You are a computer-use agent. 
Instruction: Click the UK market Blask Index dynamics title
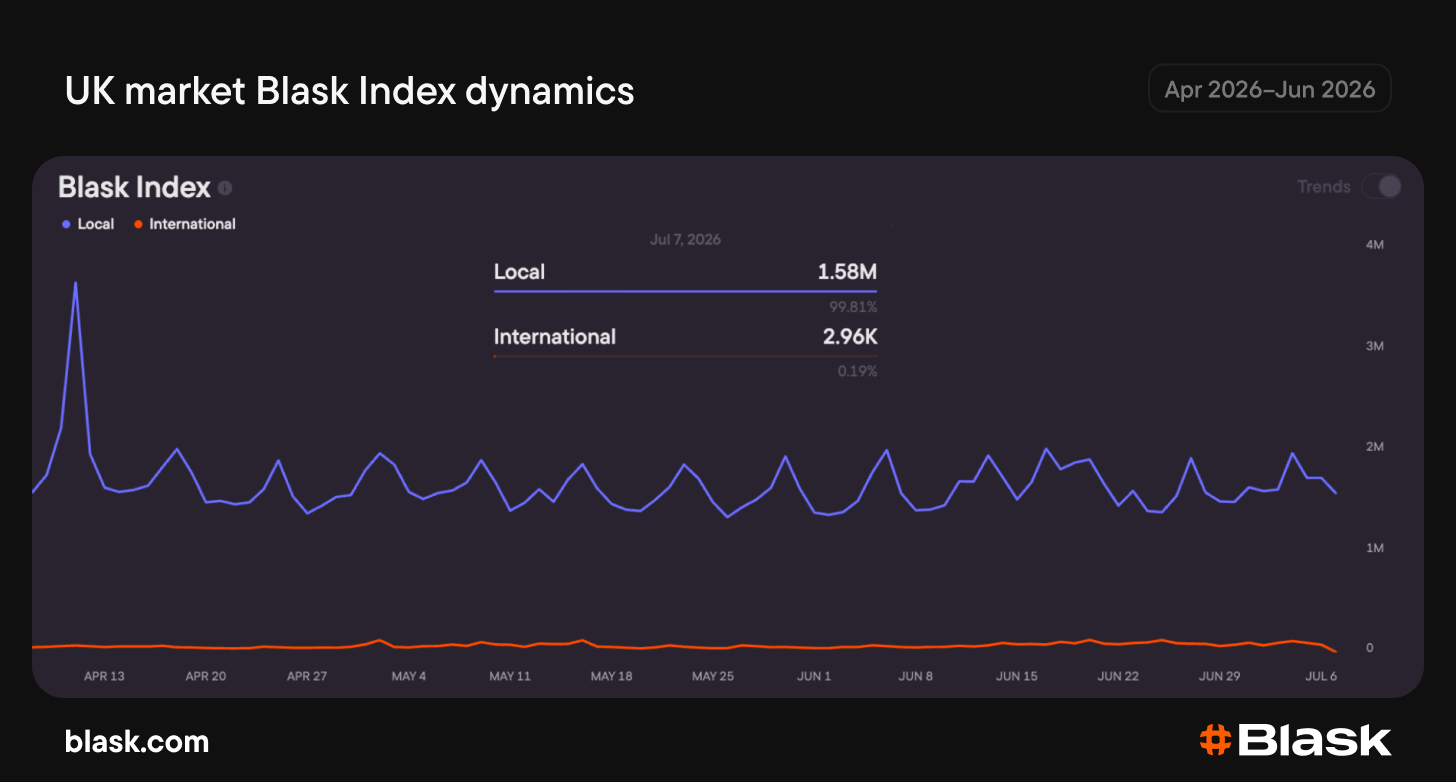click(350, 91)
